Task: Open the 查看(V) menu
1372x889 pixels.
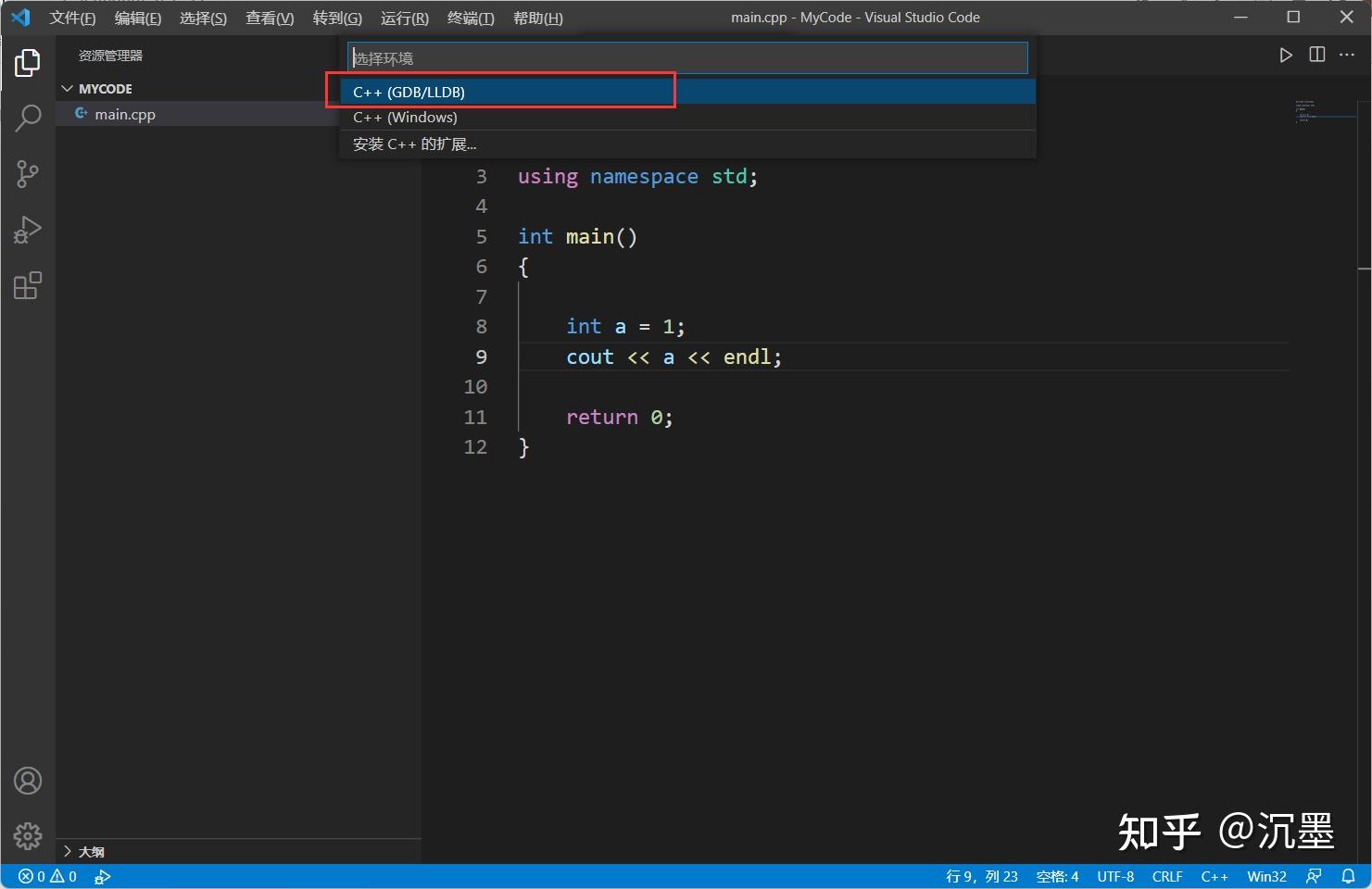Action: [x=270, y=18]
